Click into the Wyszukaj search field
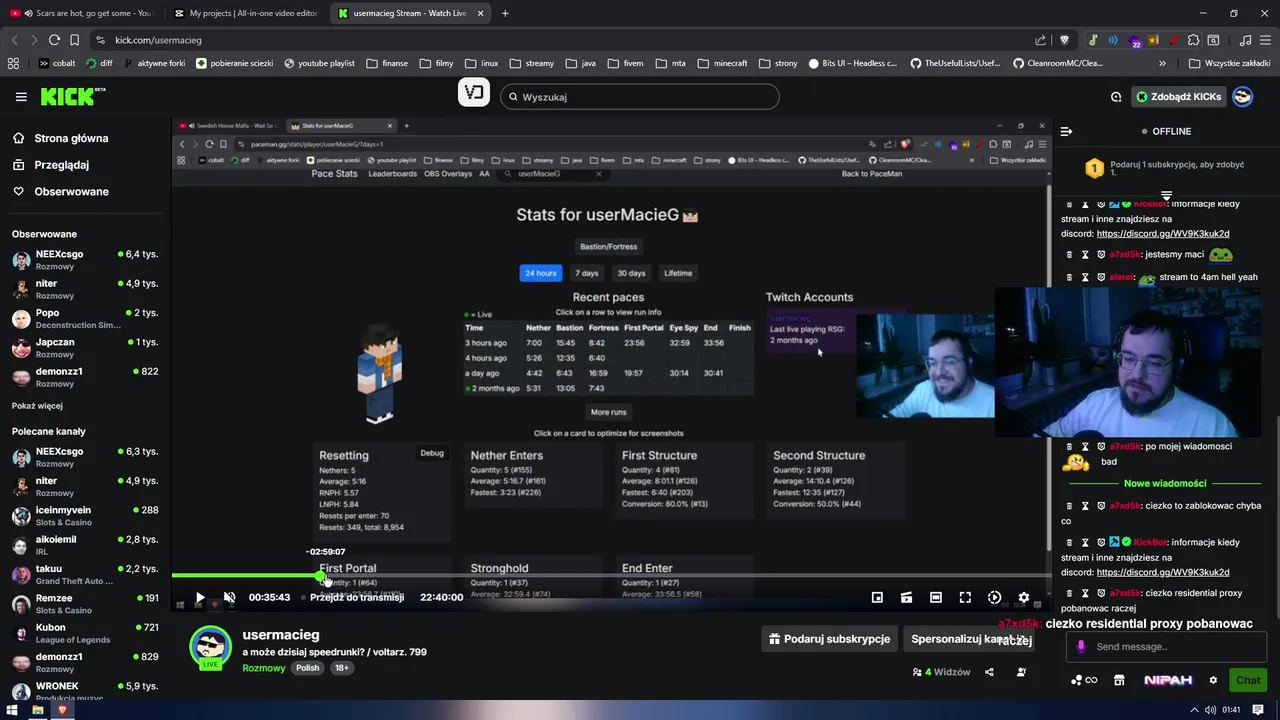This screenshot has height=720, width=1280. coord(640,97)
